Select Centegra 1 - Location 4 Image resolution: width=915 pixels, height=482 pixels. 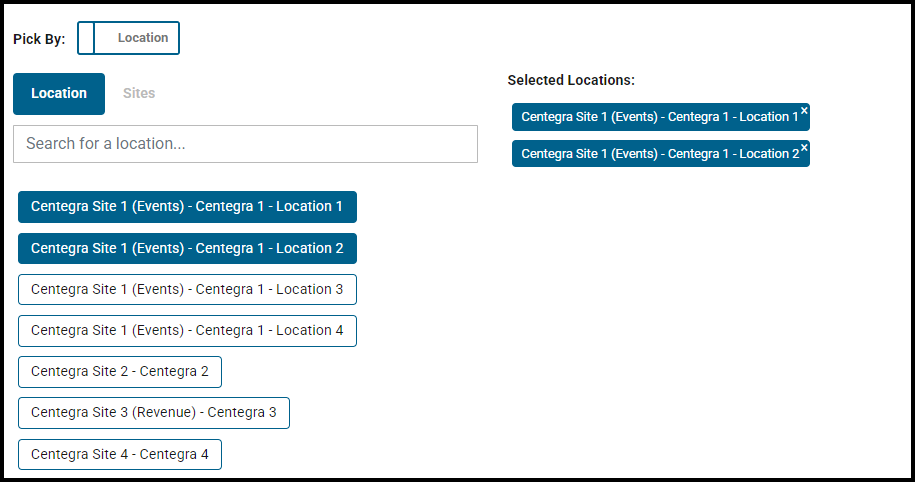[x=187, y=331]
